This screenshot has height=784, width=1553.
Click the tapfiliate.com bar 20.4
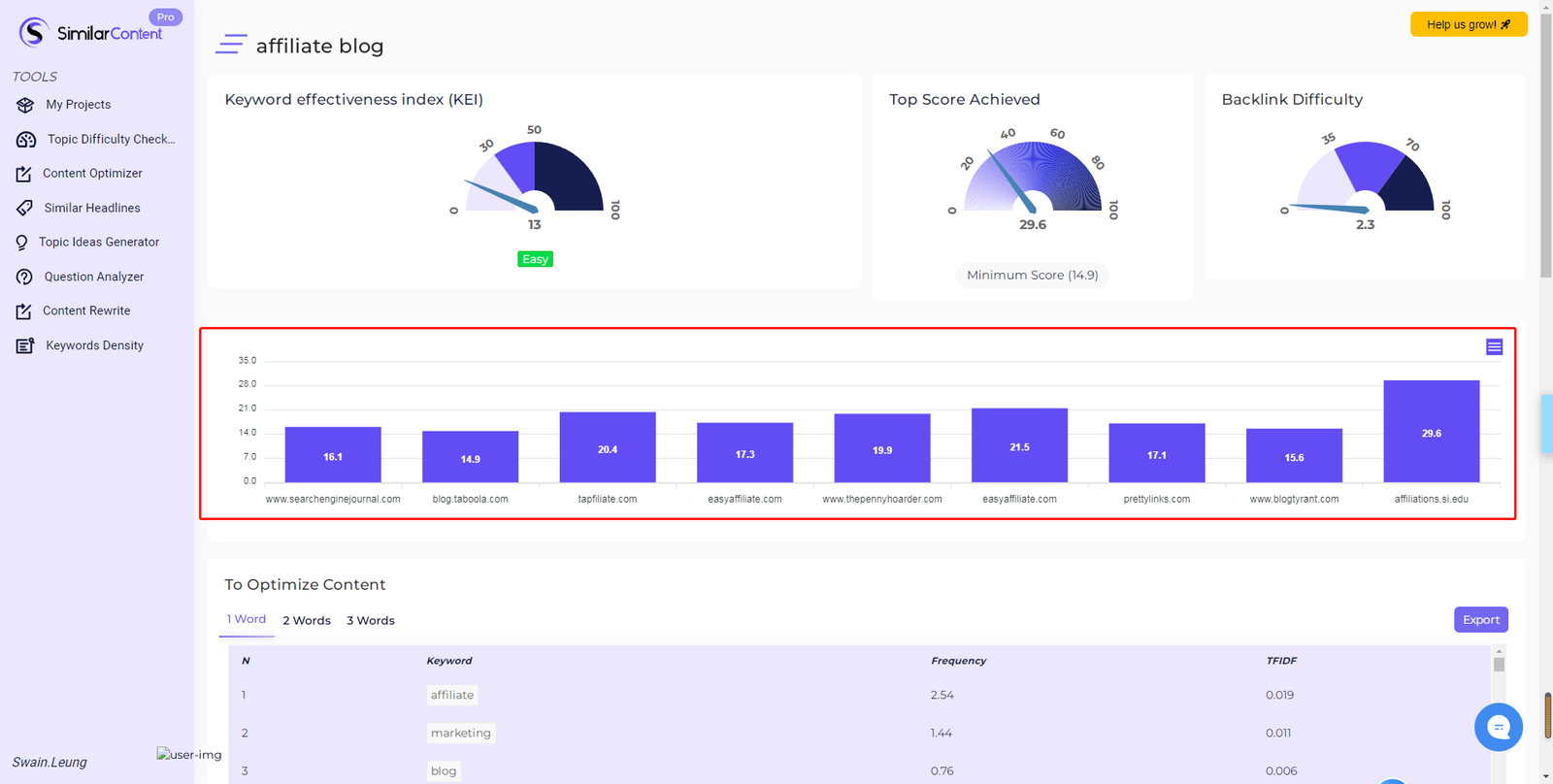[608, 447]
